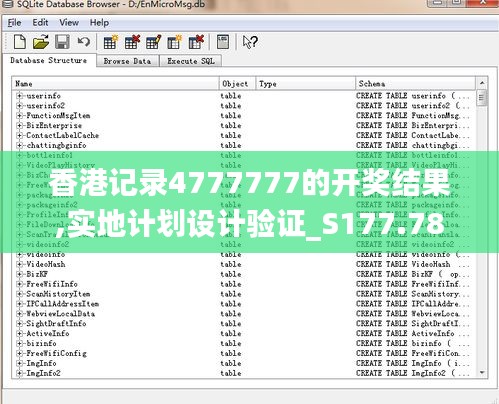
Task: Click the Write Changes floppy disk icon
Action: [x=62, y=42]
